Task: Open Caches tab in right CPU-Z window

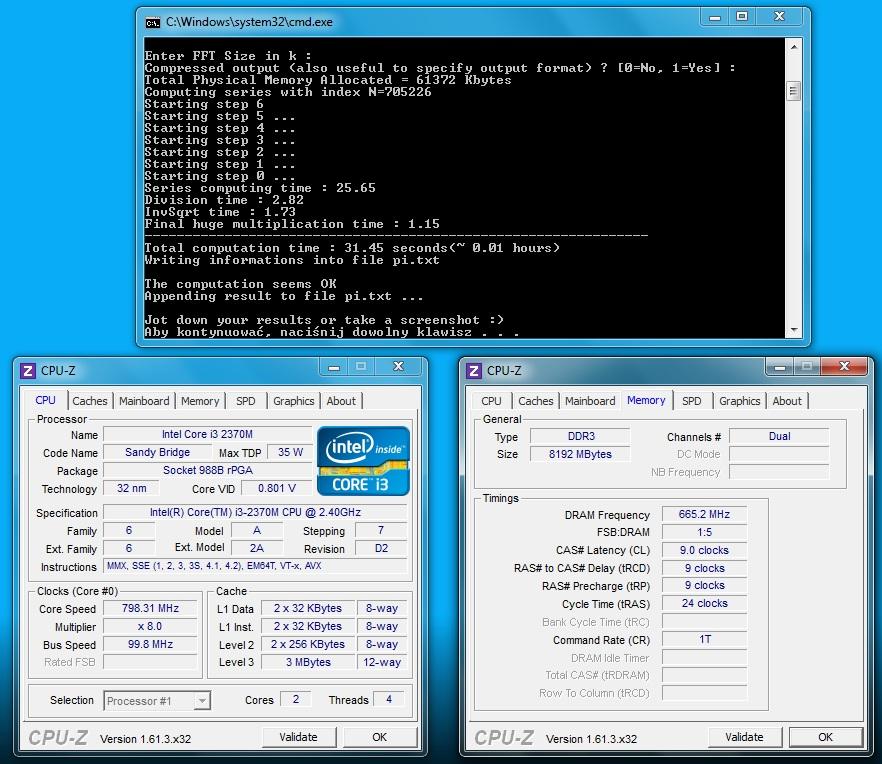Action: point(536,401)
